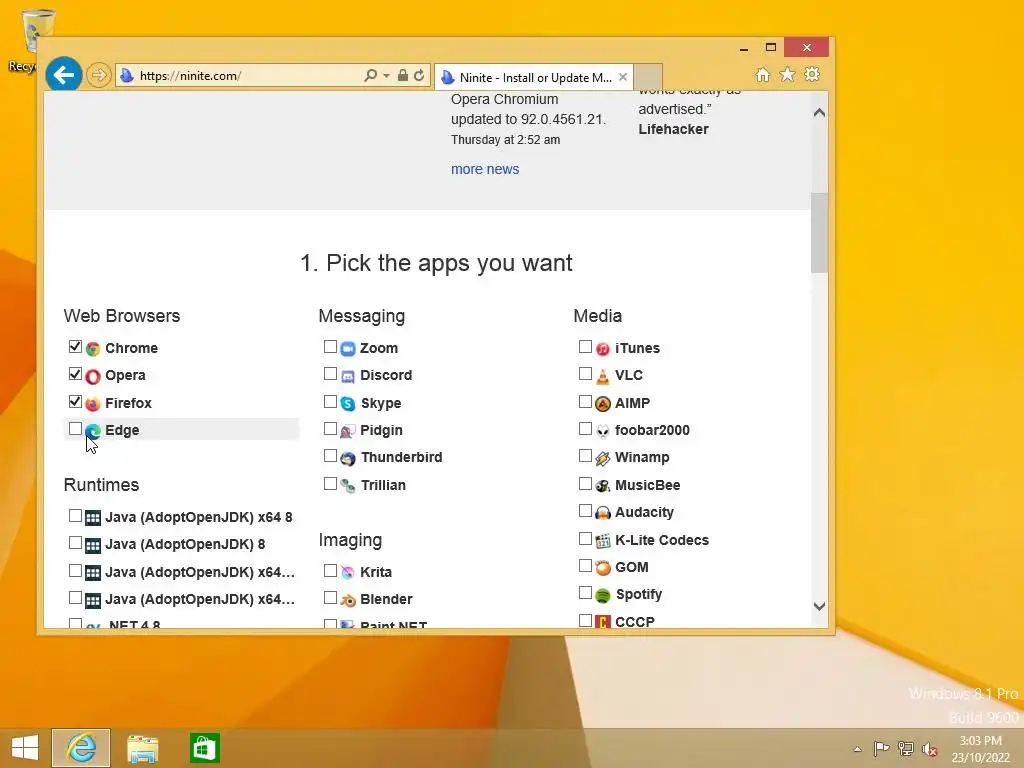Open Favorites star icon

[x=788, y=74]
